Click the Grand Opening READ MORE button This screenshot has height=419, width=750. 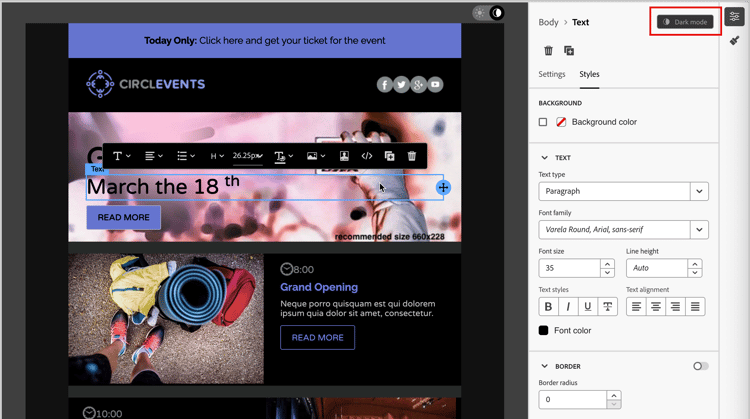click(x=317, y=338)
